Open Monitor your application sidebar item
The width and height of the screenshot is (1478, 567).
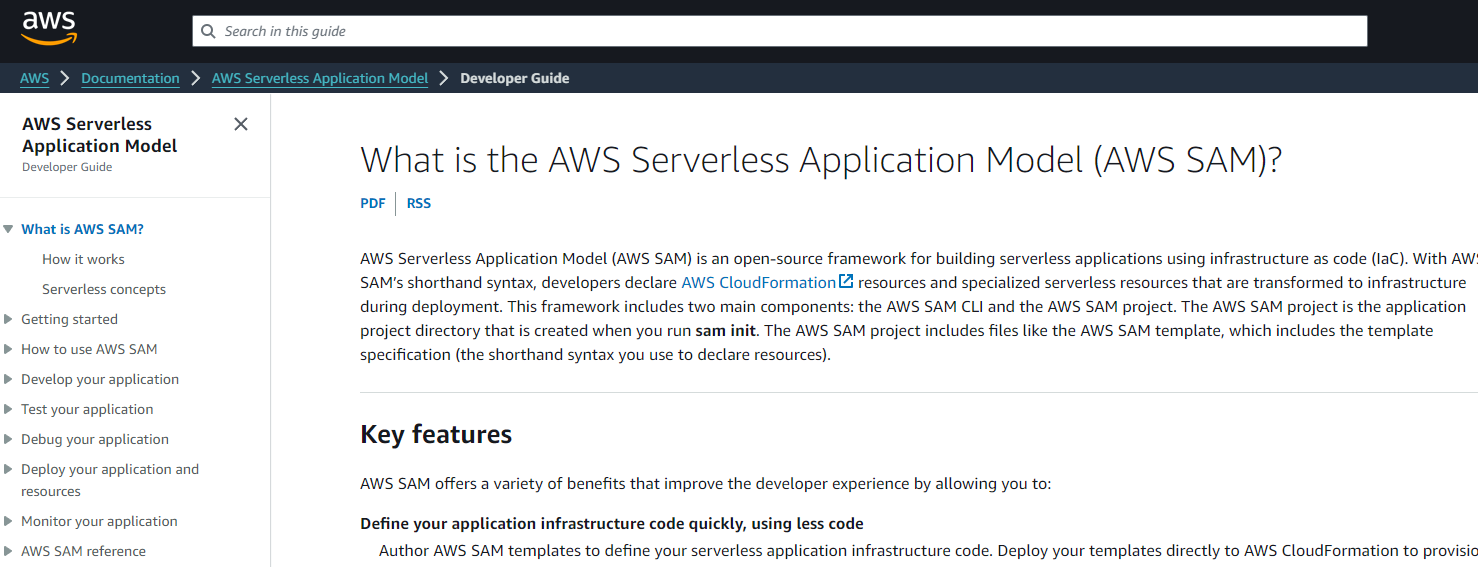coord(99,521)
